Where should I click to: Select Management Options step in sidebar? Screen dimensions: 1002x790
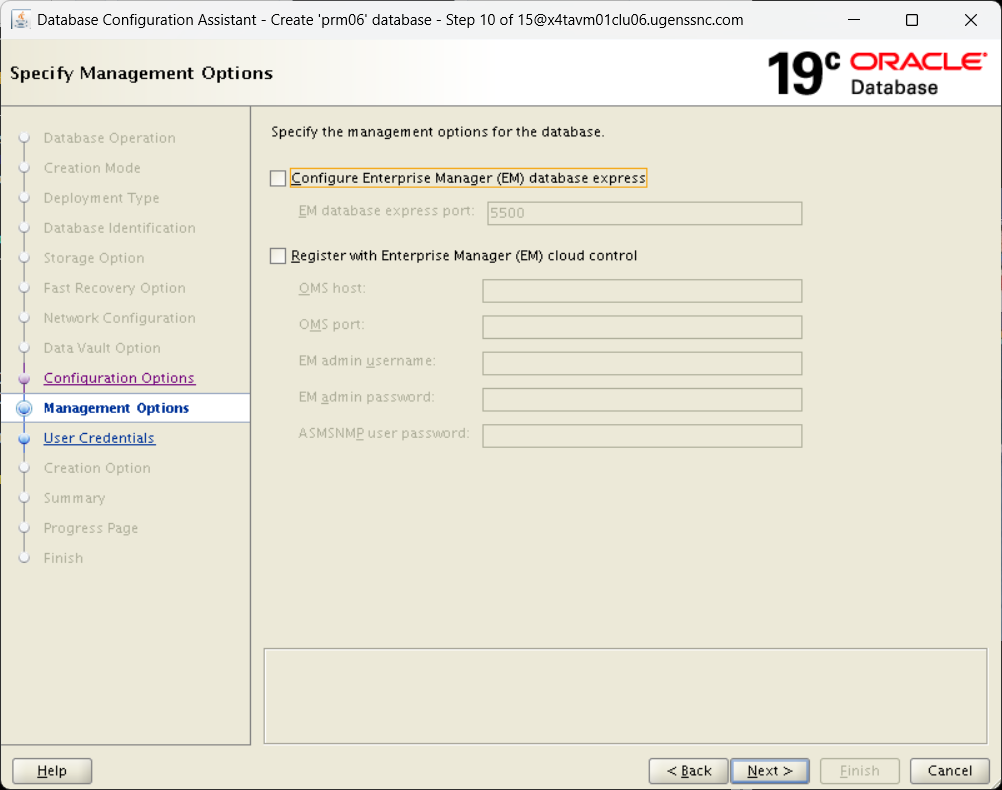[x=116, y=408]
